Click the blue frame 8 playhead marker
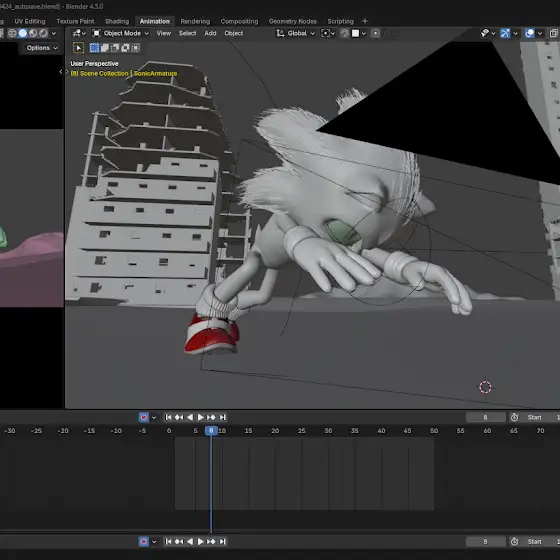The image size is (560, 560). (211, 431)
